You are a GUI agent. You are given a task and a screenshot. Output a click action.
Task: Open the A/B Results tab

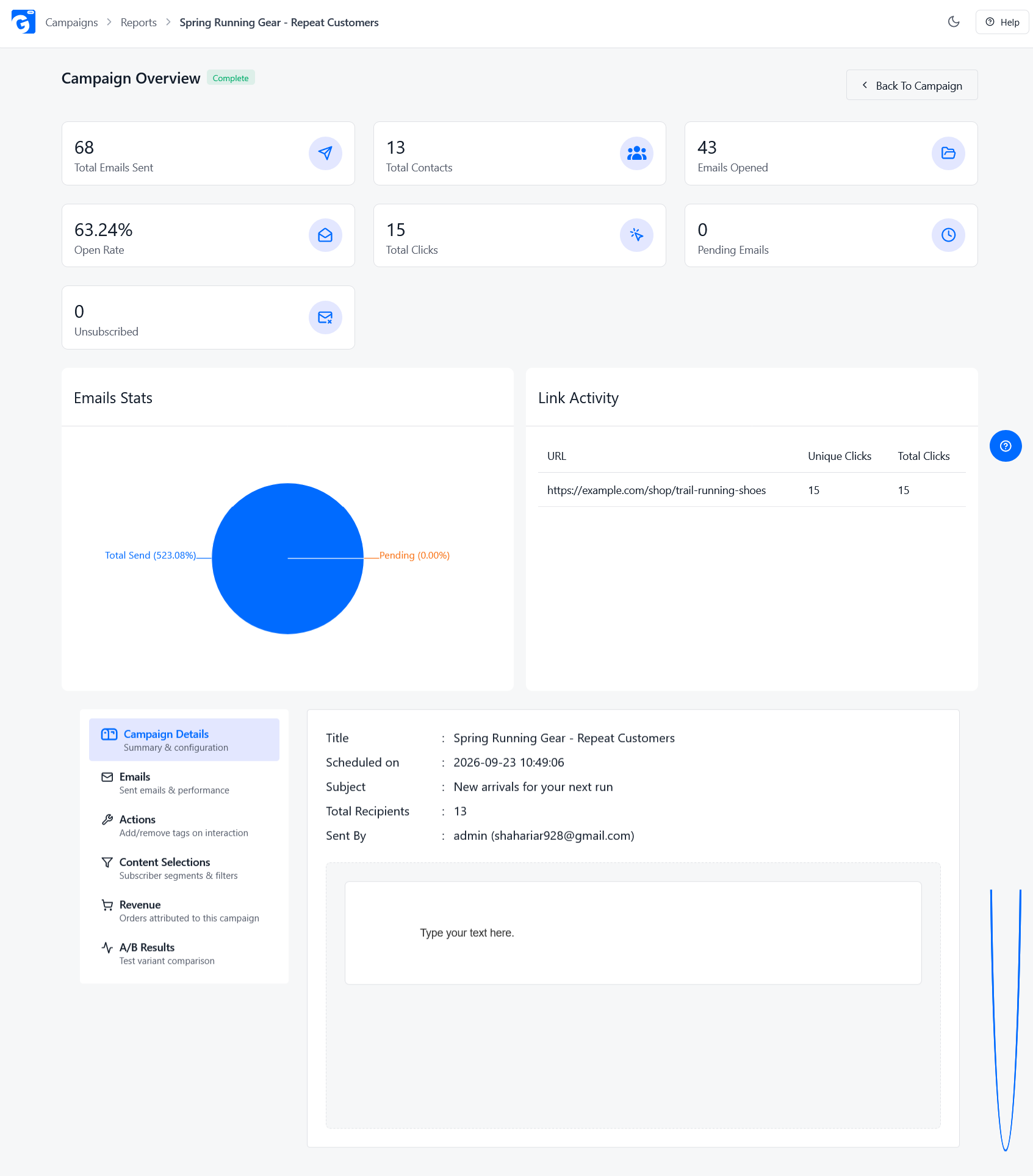[x=184, y=953]
